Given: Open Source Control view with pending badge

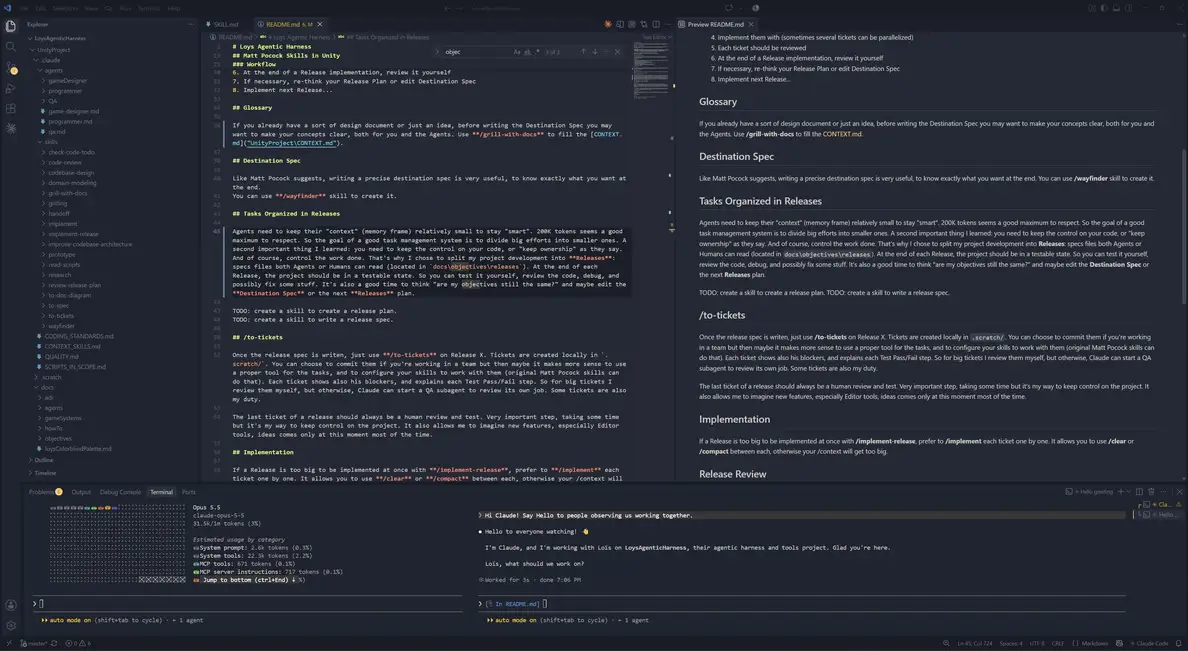Looking at the screenshot, I should tap(11, 67).
